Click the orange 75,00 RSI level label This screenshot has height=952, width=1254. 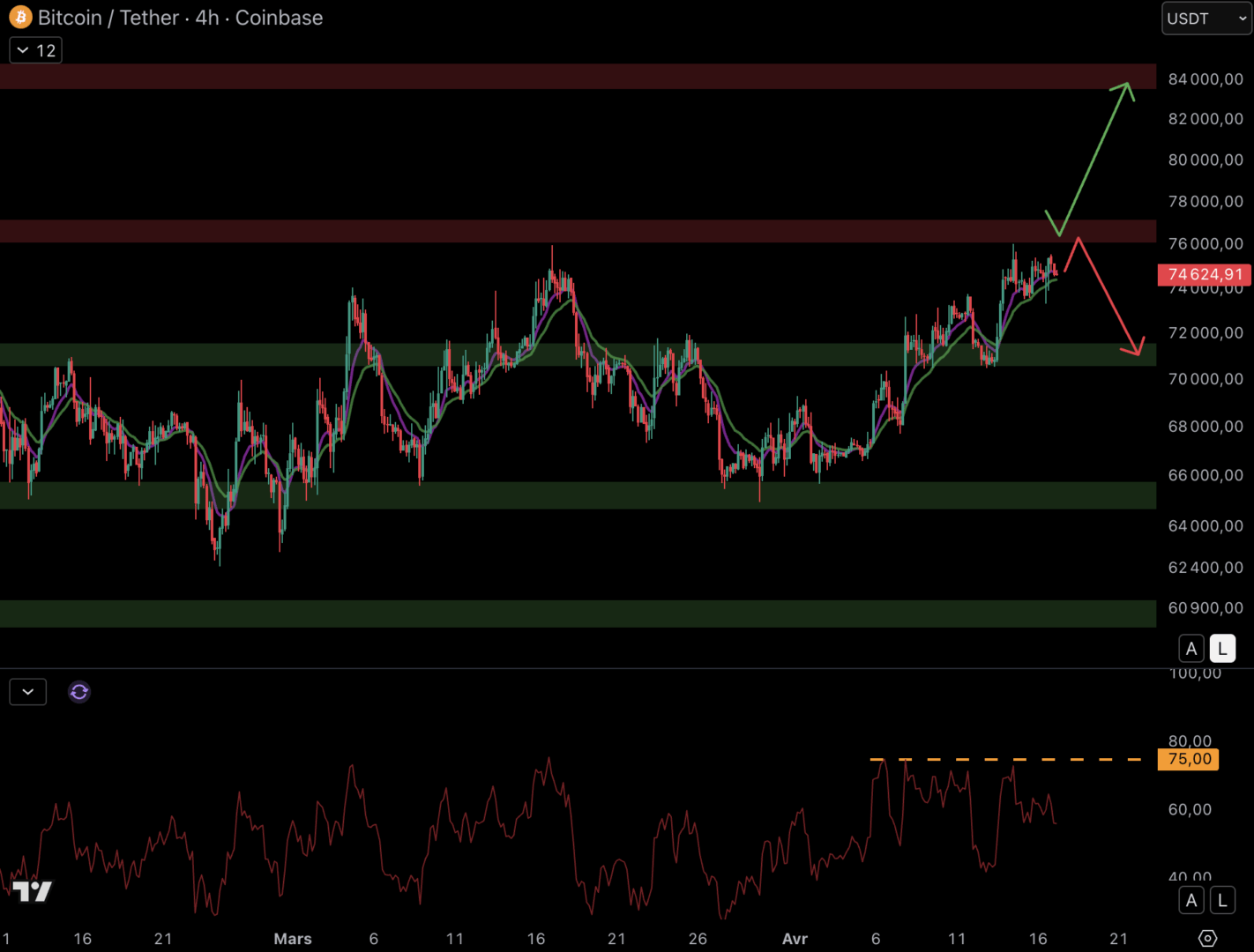click(x=1189, y=759)
